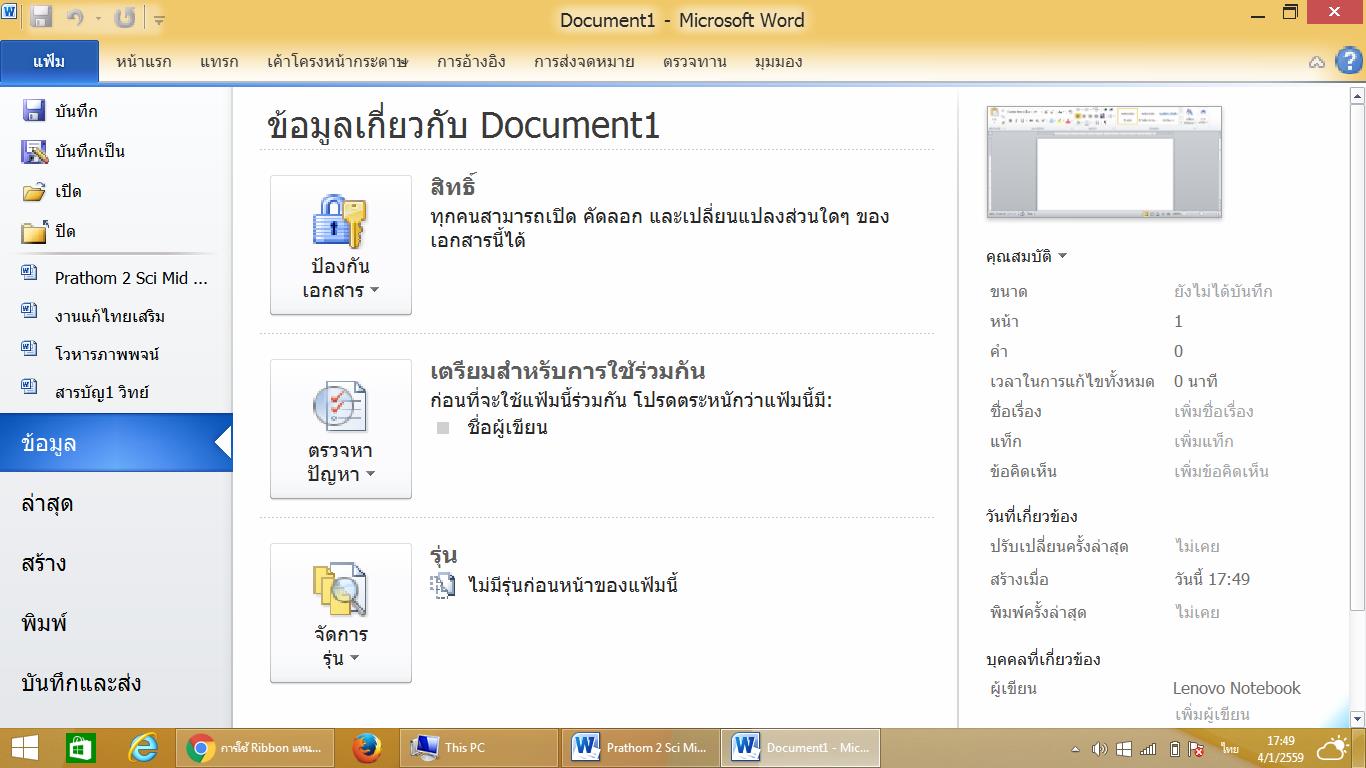The width and height of the screenshot is (1366, 768).
Task: Click the info pane scrollbar down arrow
Action: click(1358, 719)
